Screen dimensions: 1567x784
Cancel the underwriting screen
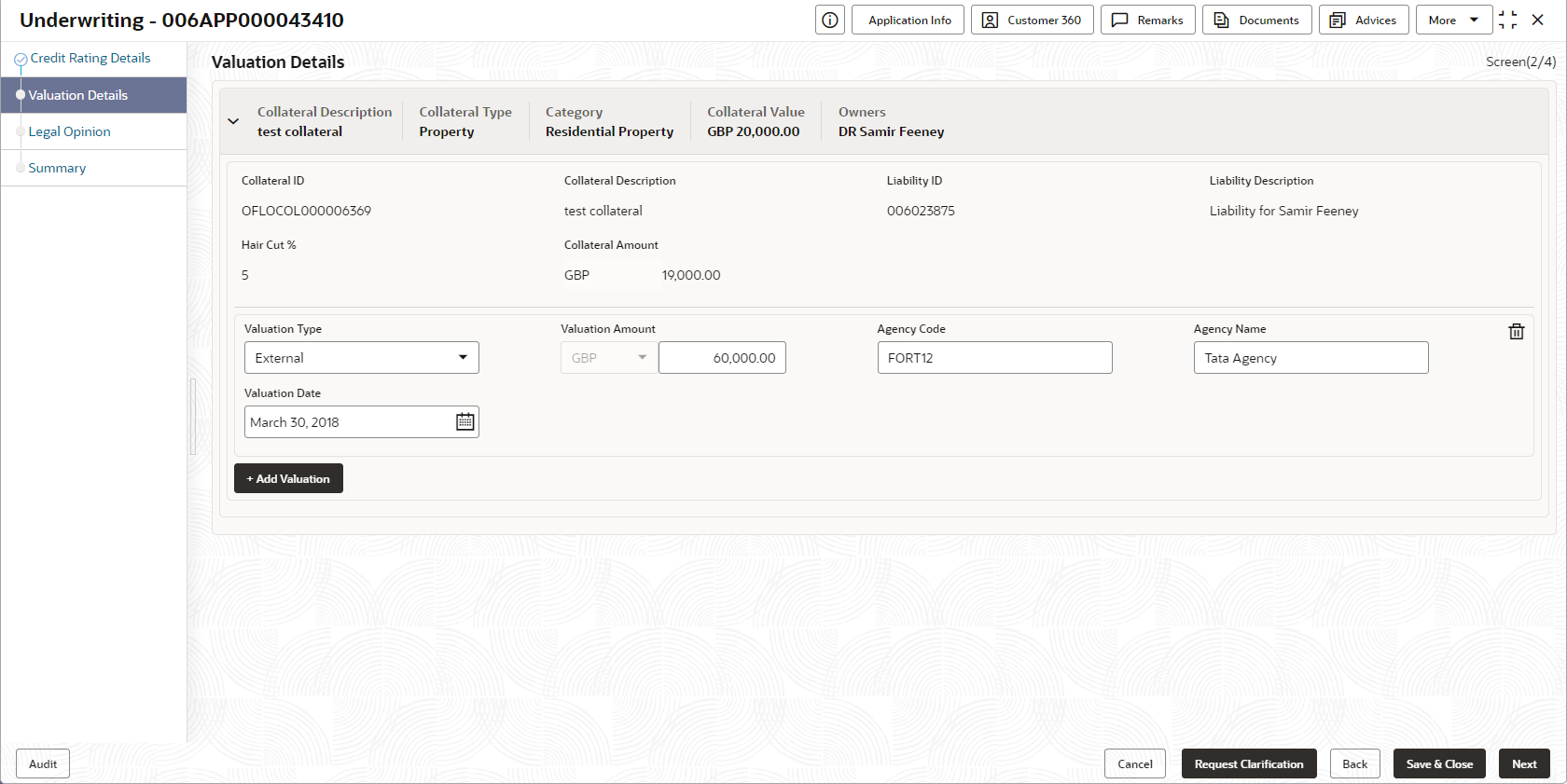[1135, 763]
